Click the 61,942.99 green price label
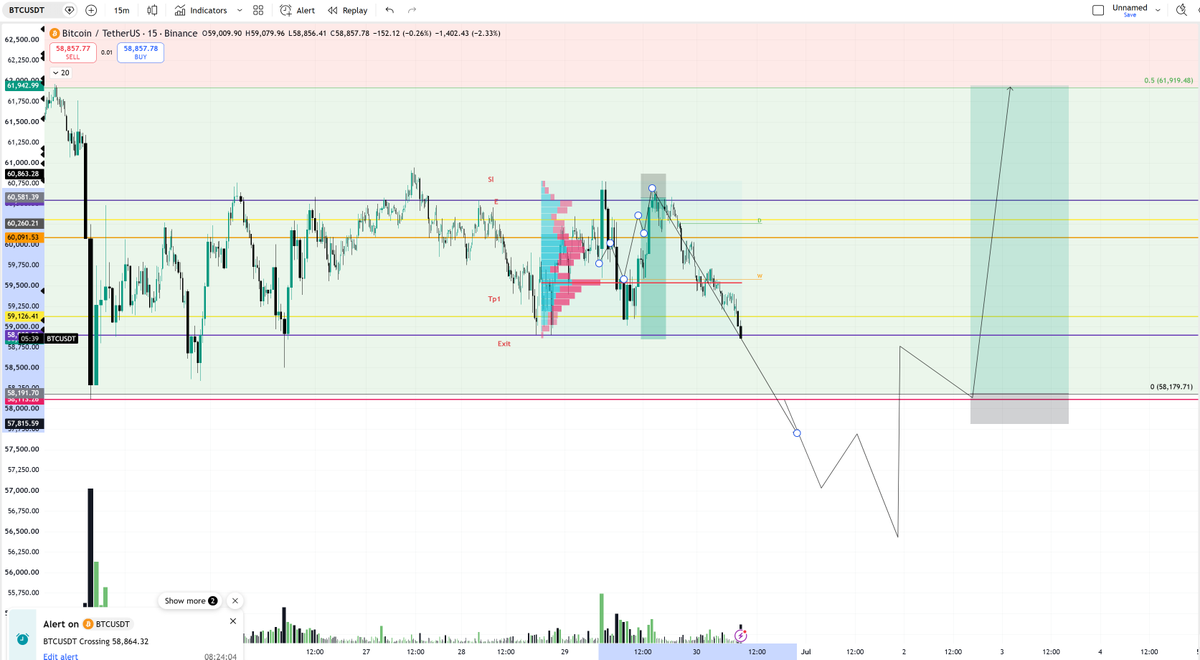Screen dimensions: 1200x660 [22, 86]
